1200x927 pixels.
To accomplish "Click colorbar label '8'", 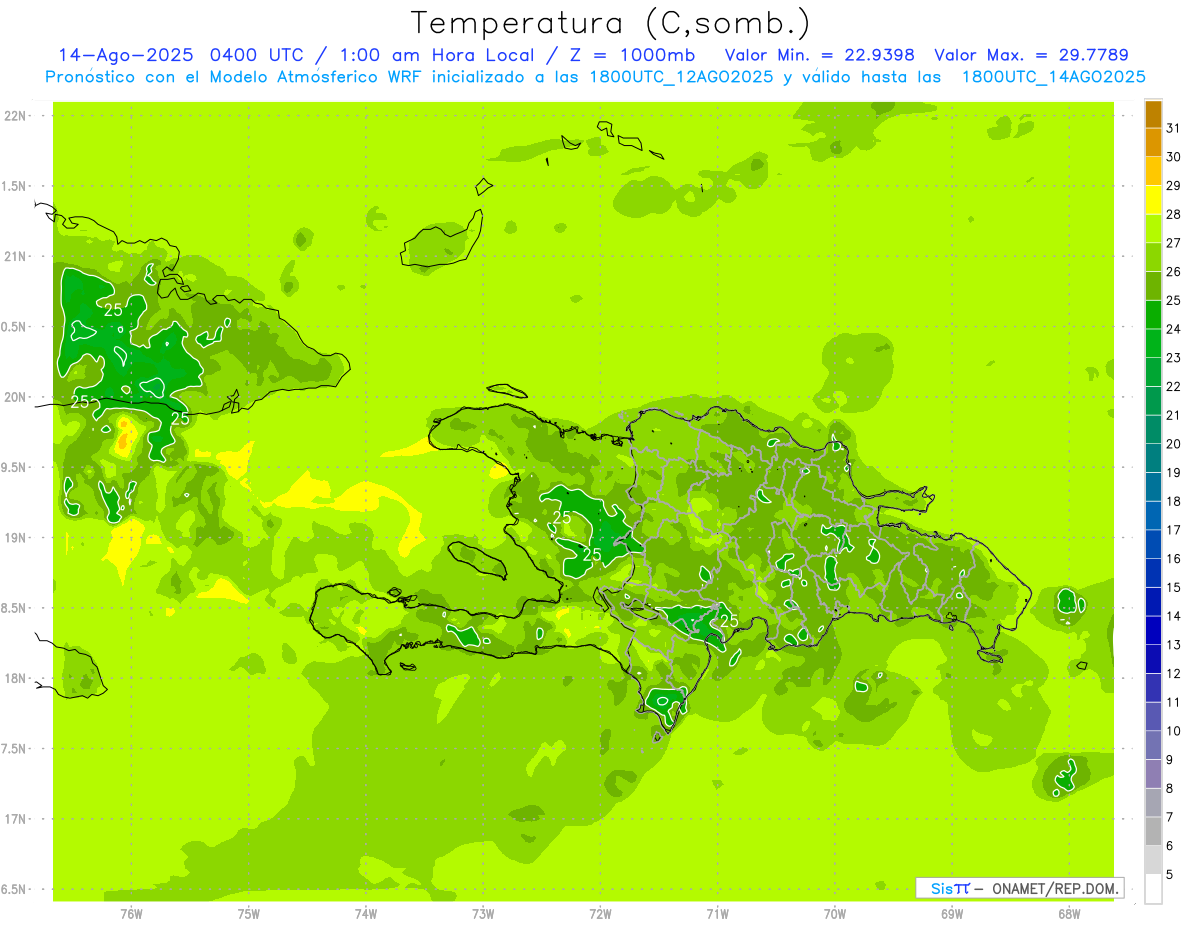I will tap(1170, 789).
